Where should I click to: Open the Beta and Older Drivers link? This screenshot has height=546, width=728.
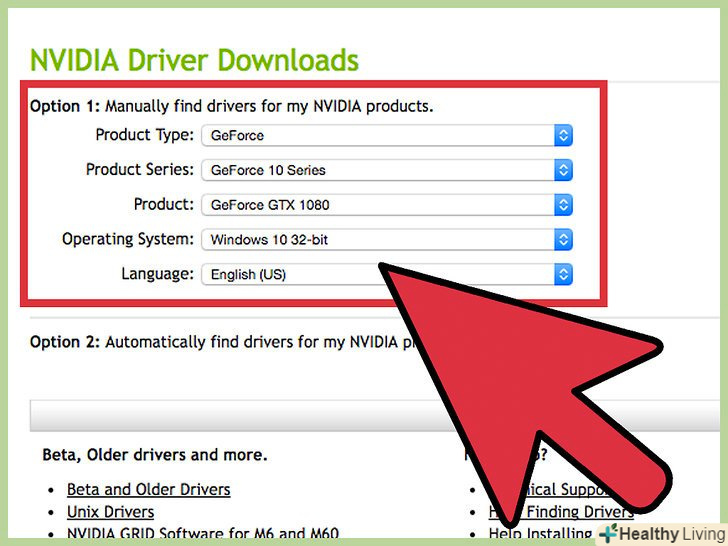click(x=149, y=489)
